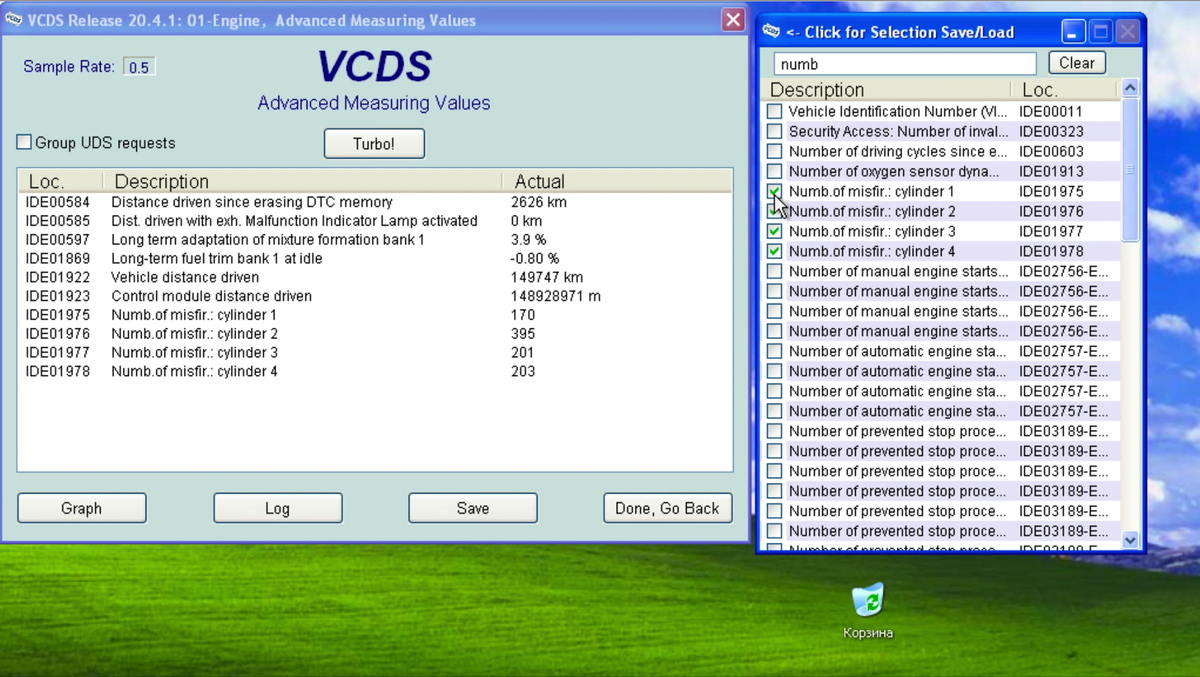
Task: Click location code IDE01869
Action: tap(58, 258)
